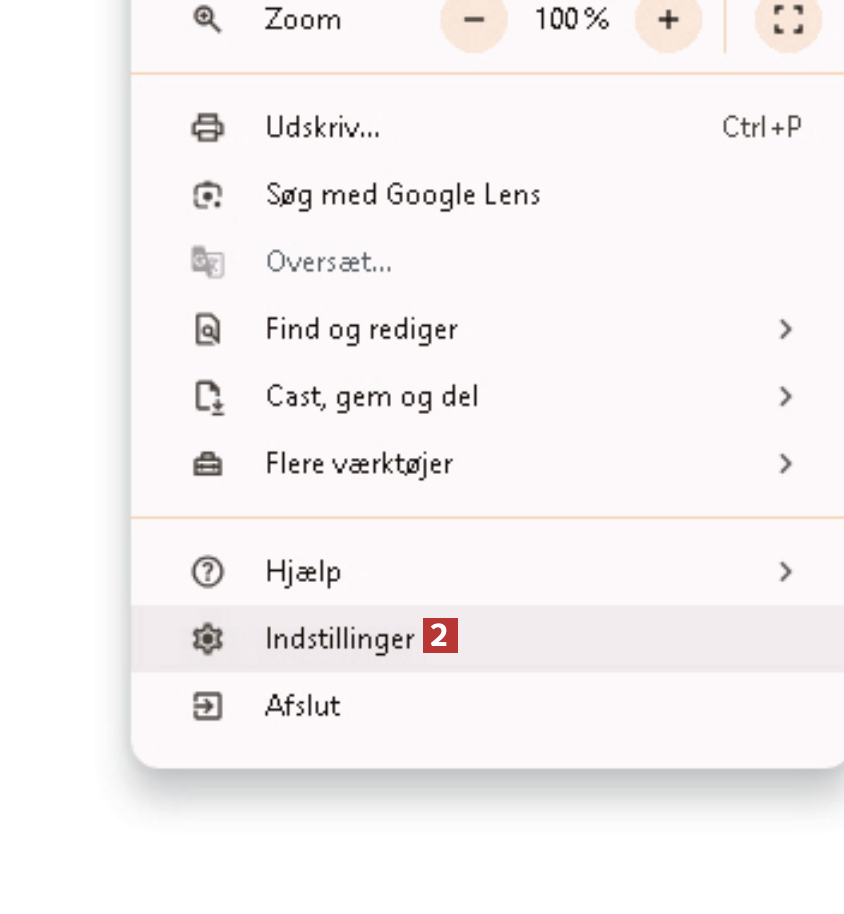The image size is (844, 914).
Task: Click the Indstillinger gear icon
Action: [x=207, y=639]
